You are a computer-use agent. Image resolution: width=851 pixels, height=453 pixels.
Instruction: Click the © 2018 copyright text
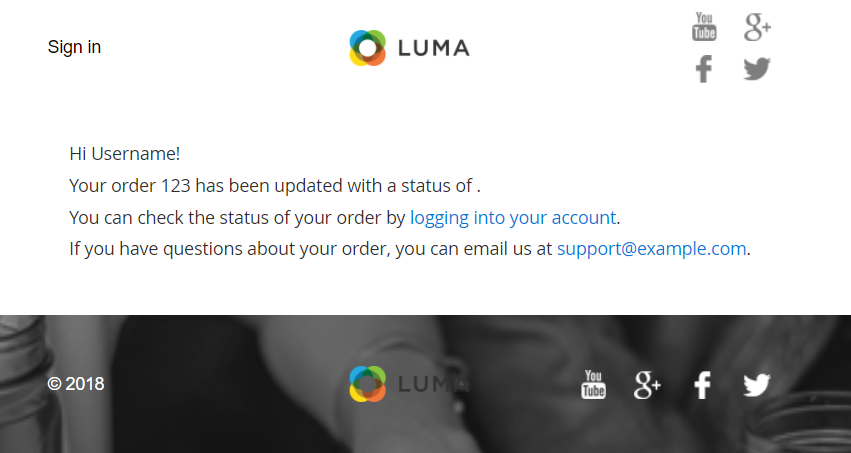tap(76, 384)
